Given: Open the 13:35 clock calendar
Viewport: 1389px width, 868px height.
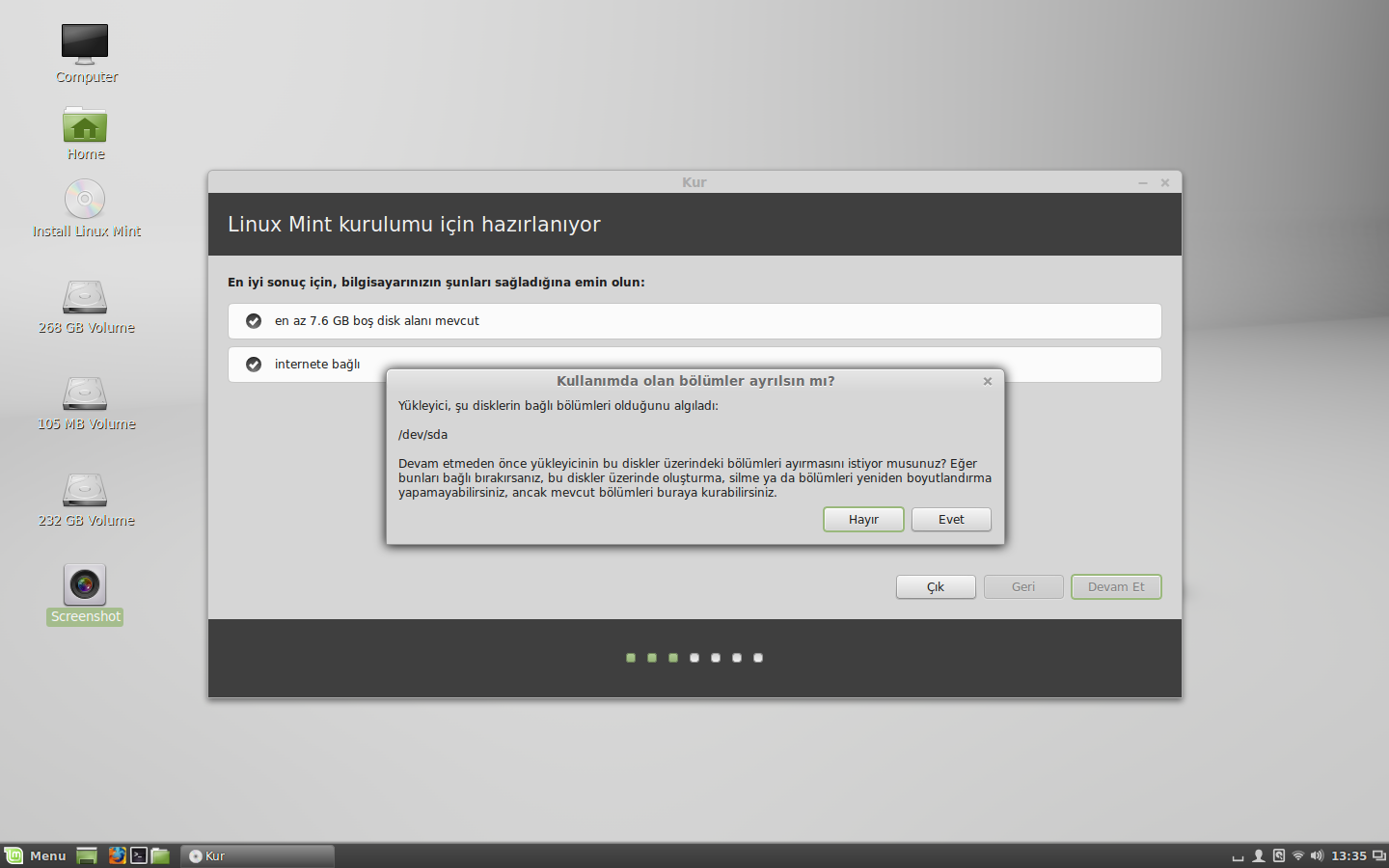Looking at the screenshot, I should pos(1348,856).
